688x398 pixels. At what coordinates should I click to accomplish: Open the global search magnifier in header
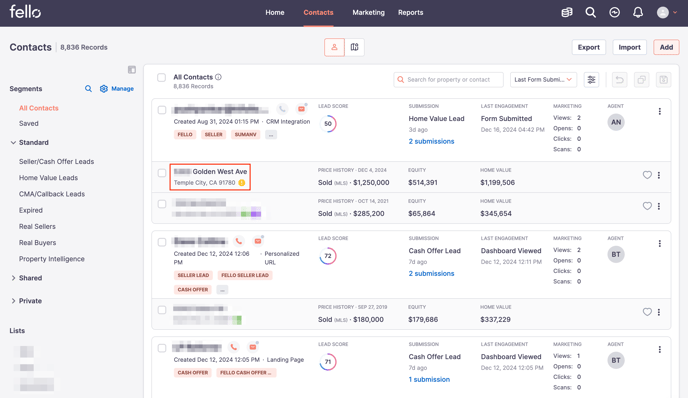coord(591,12)
